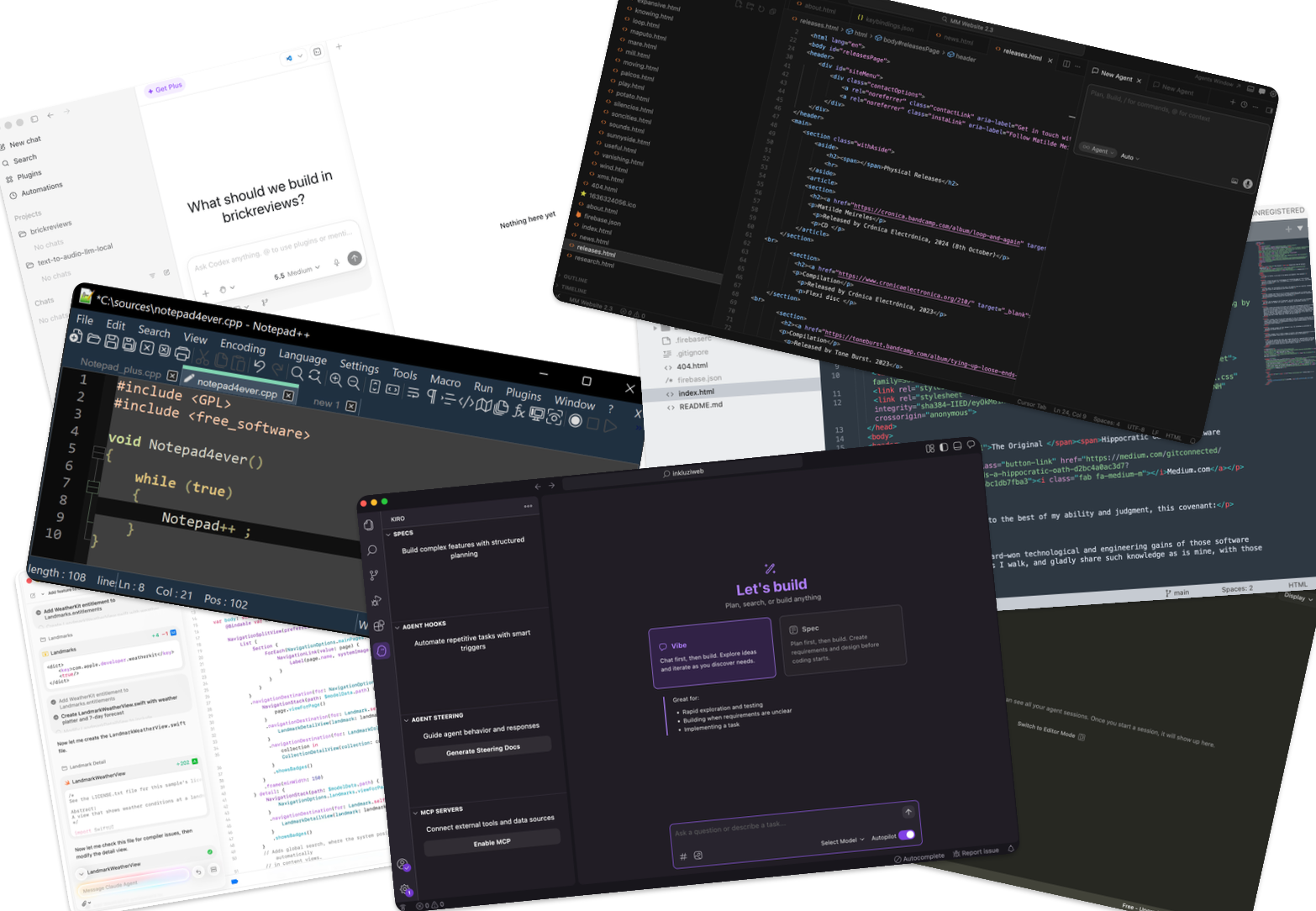Toggle fold marker beside Notepad4ever() brace
This screenshot has height=911, width=1316.
(x=98, y=452)
